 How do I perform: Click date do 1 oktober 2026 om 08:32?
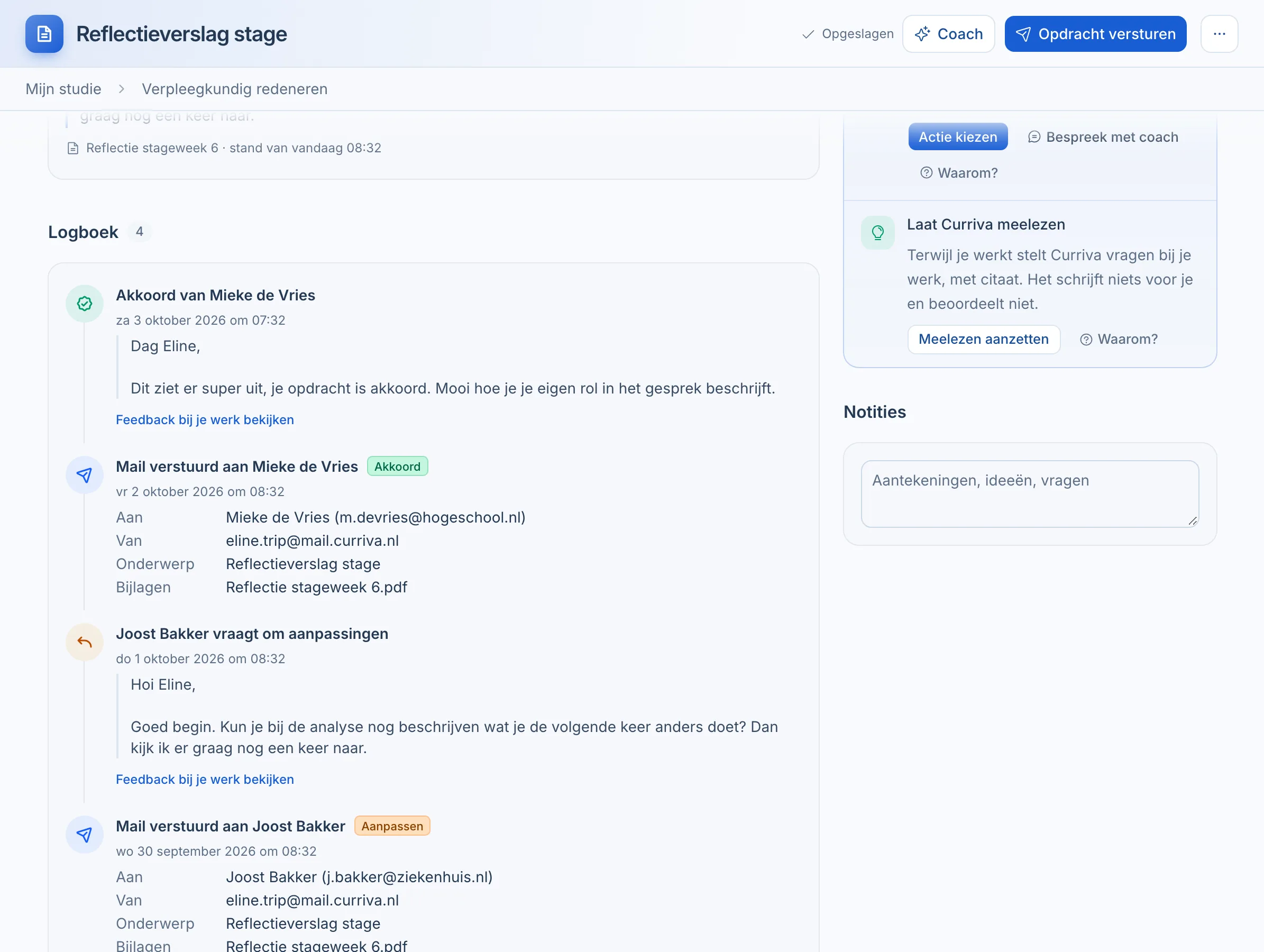tap(200, 659)
